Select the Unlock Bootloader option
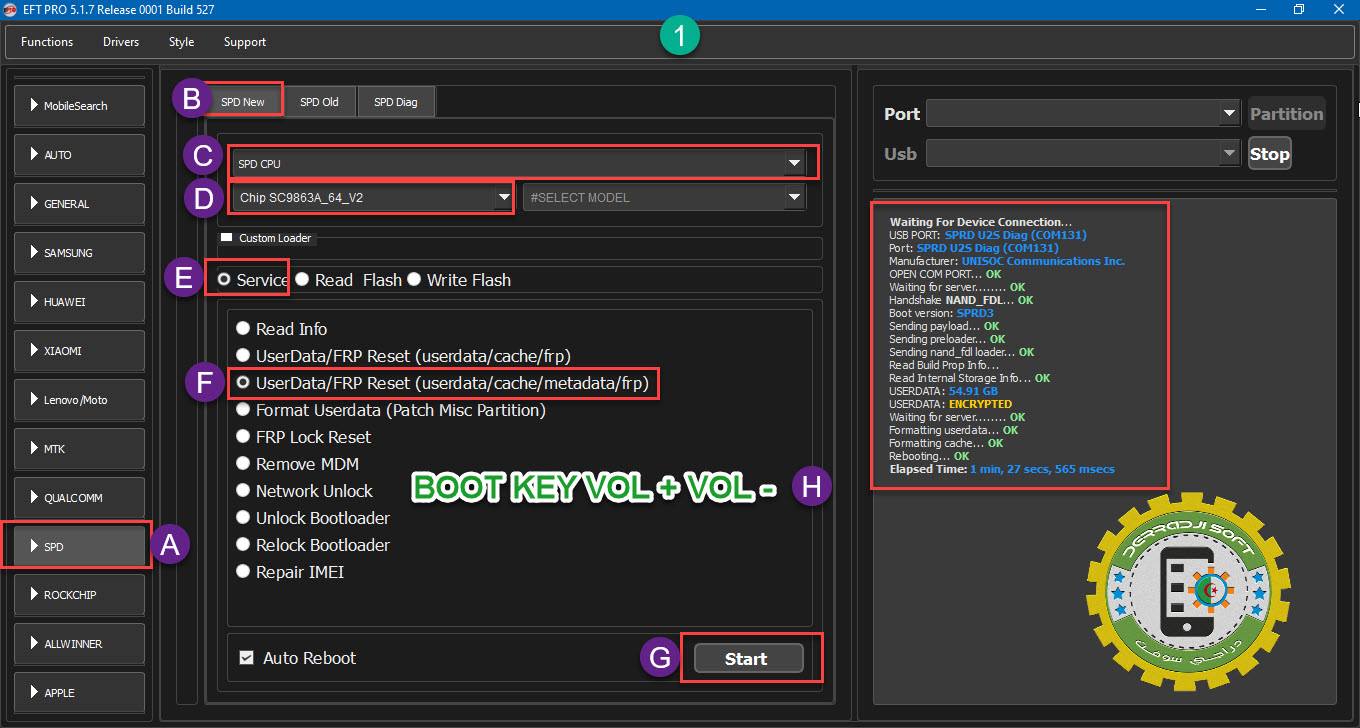The width and height of the screenshot is (1360, 728). pyautogui.click(x=313, y=518)
